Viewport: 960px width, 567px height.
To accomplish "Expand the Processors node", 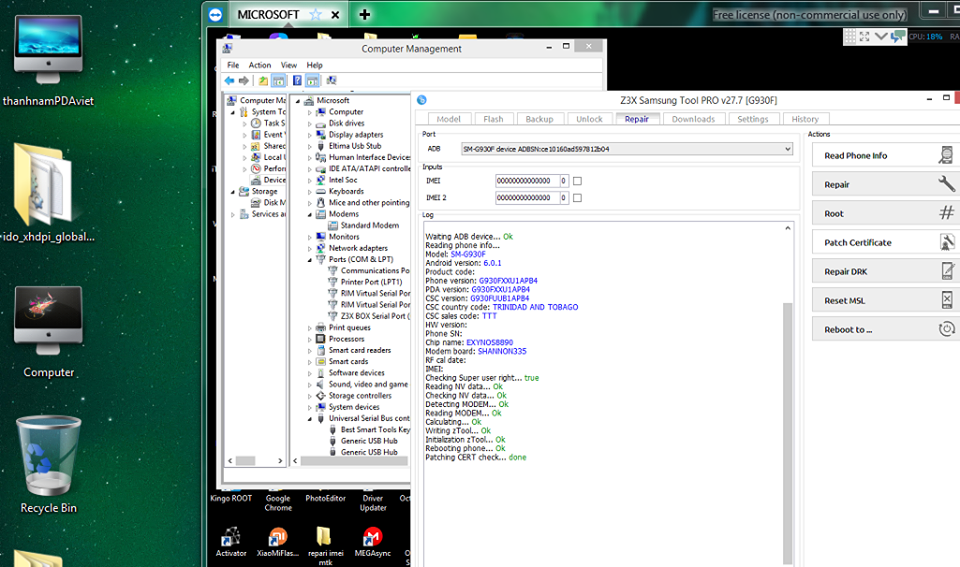I will point(310,339).
